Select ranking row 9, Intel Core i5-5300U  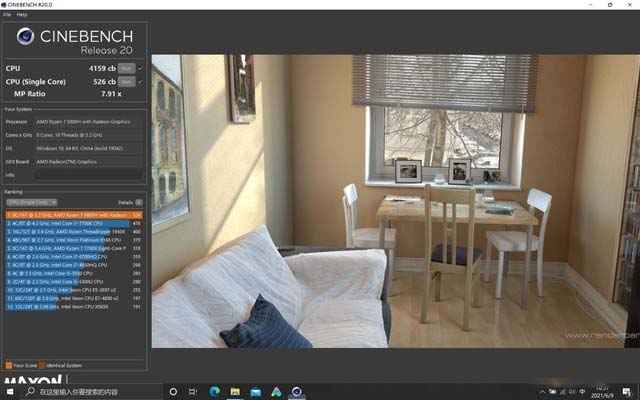point(74,282)
